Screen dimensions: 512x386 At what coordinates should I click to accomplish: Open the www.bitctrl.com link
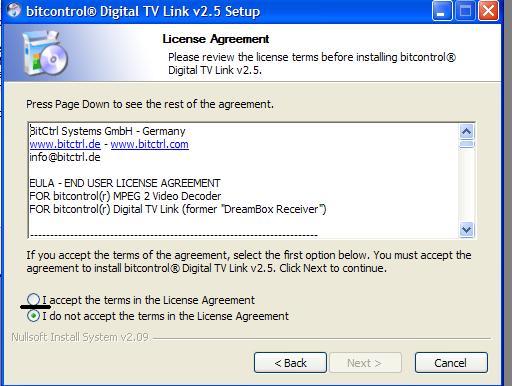(149, 144)
